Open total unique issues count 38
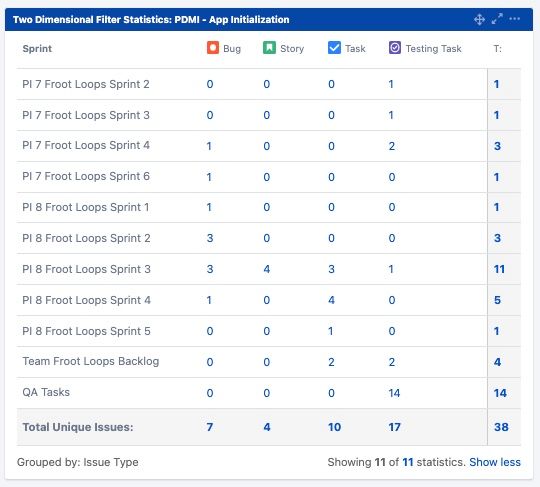Screen dimensions: 540x487 click(501, 427)
